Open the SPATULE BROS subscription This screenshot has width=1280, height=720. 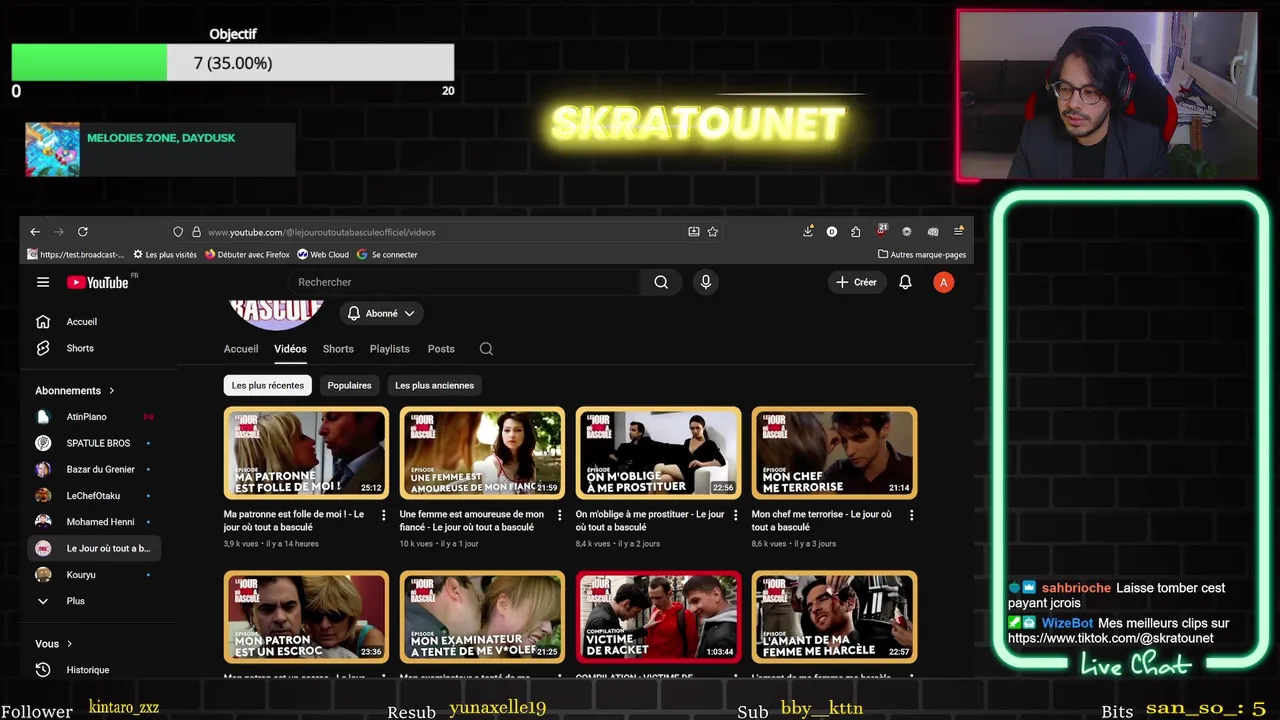(x=95, y=443)
